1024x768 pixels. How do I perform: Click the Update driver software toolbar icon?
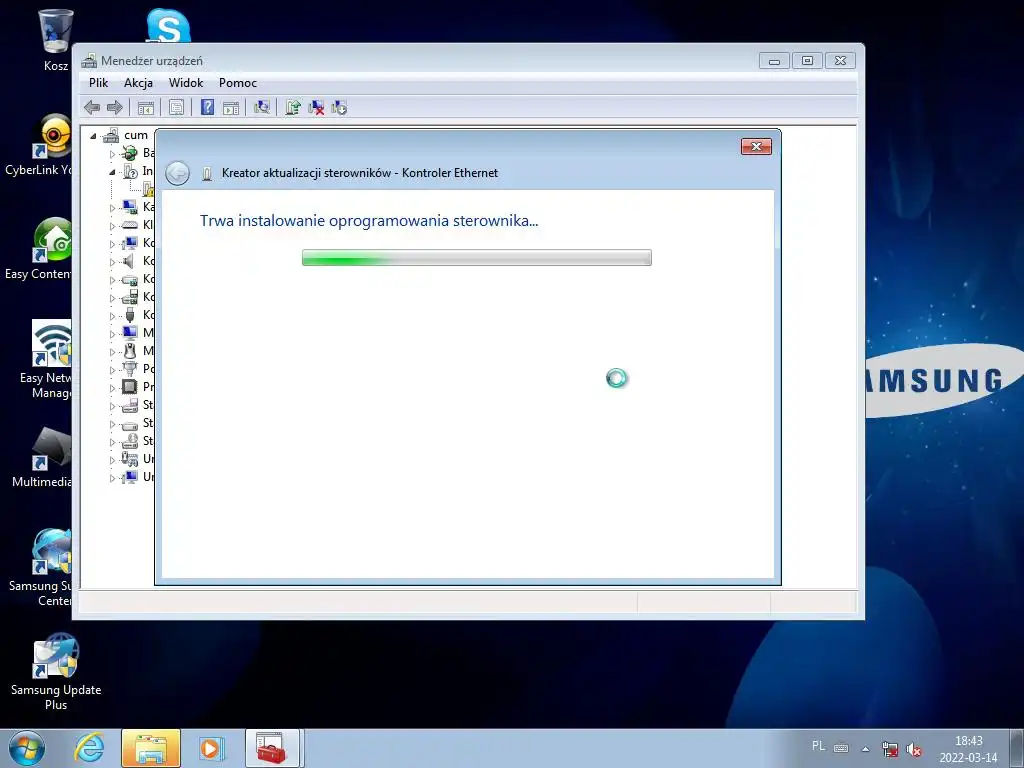pyautogui.click(x=293, y=107)
